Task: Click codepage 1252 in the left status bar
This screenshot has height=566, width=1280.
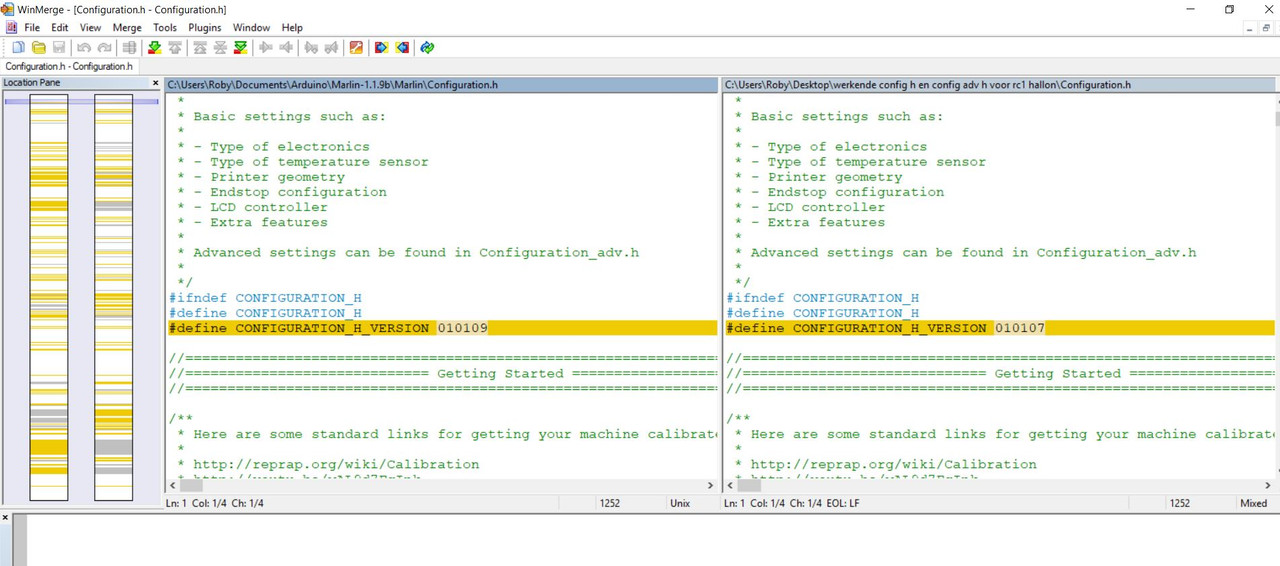Action: pos(610,503)
